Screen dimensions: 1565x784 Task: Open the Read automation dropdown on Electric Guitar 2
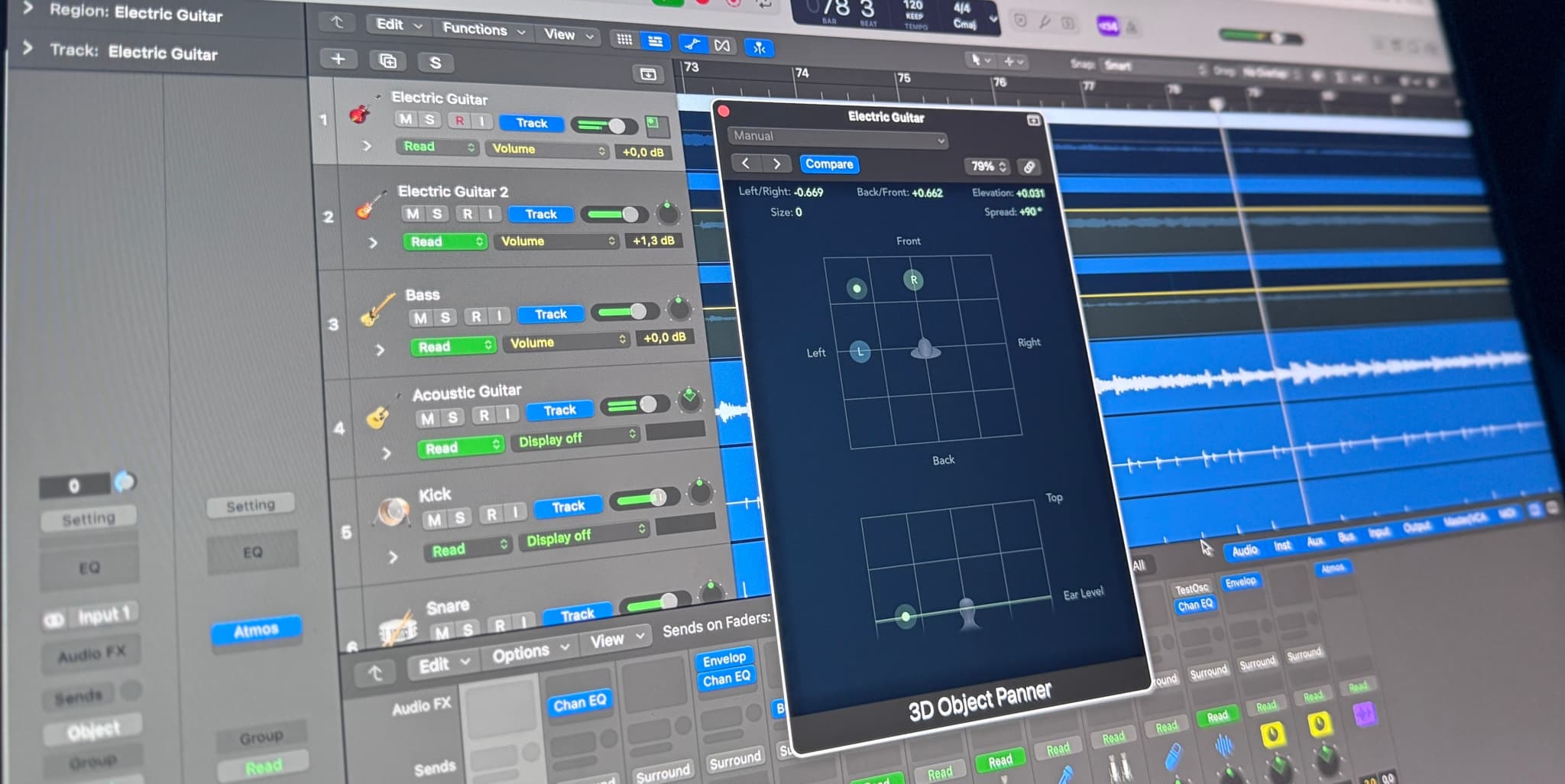click(x=445, y=241)
